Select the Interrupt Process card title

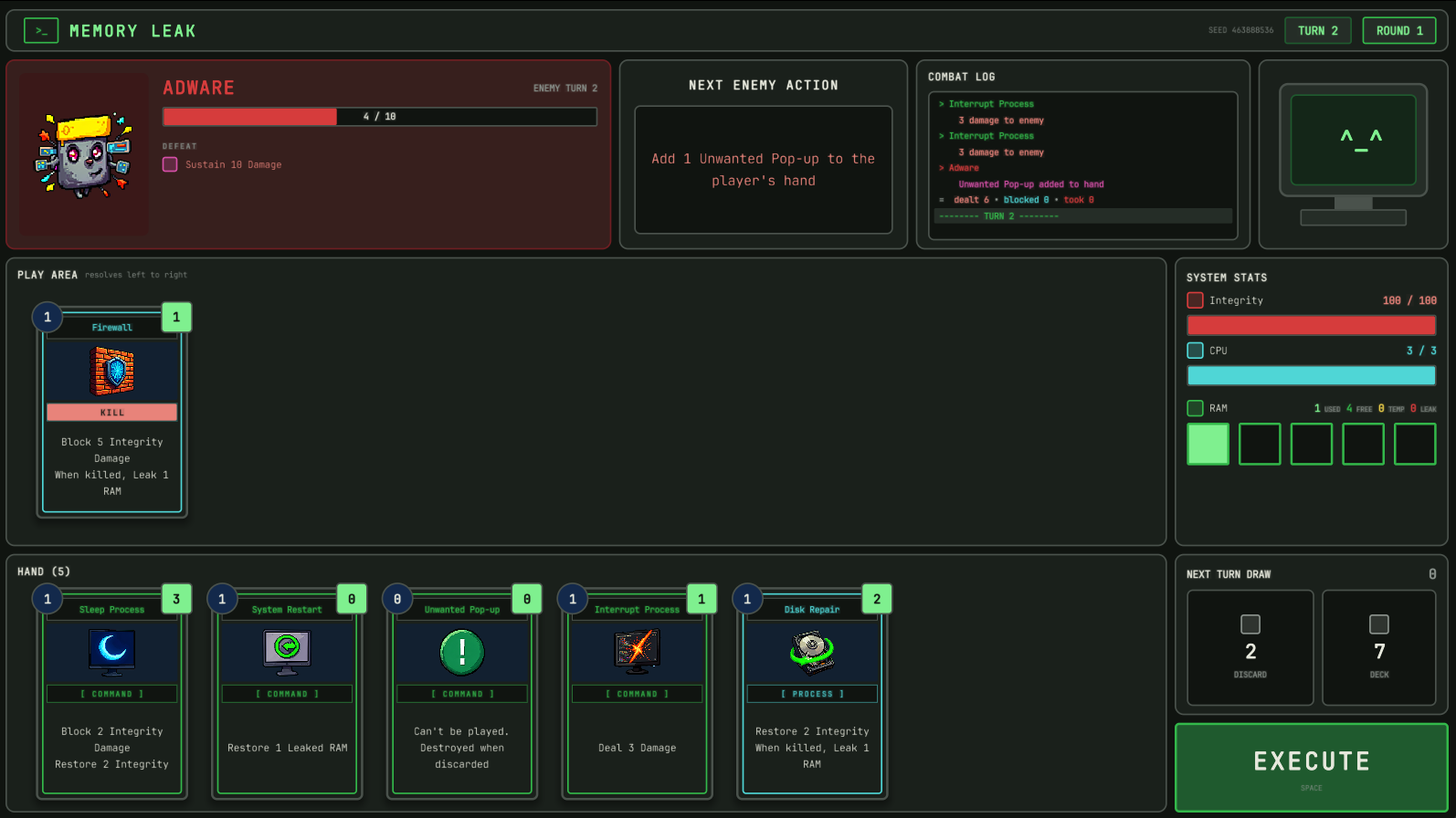point(637,610)
